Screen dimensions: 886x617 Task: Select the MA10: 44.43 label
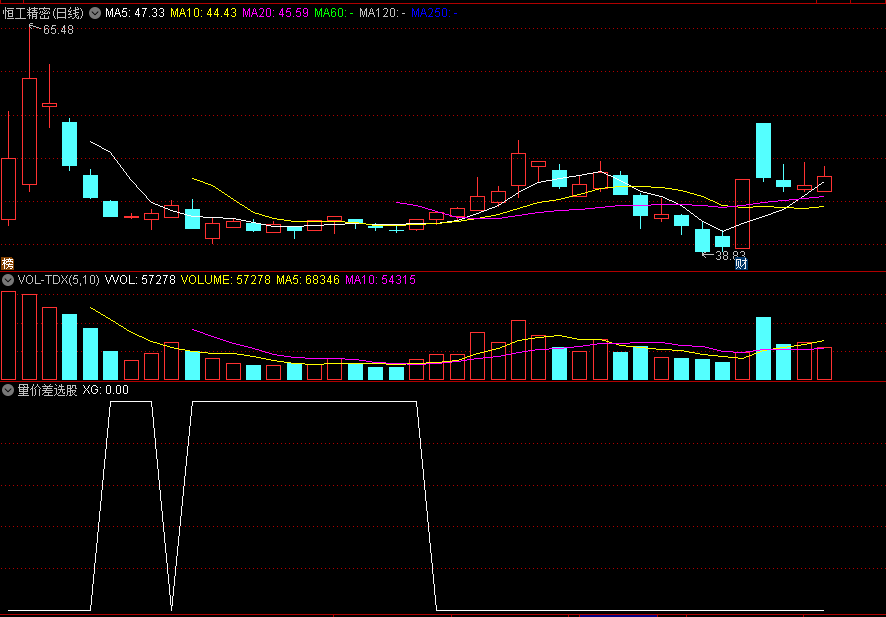[x=203, y=12]
